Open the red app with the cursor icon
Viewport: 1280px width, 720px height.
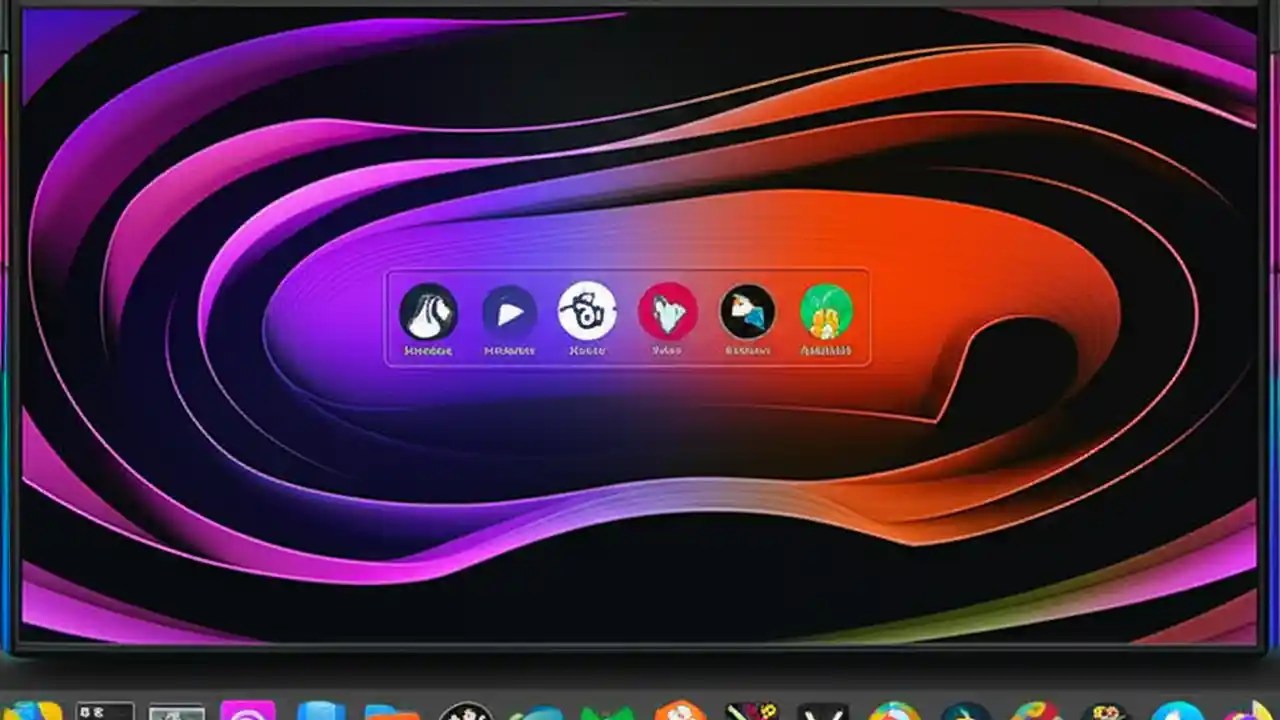668,313
